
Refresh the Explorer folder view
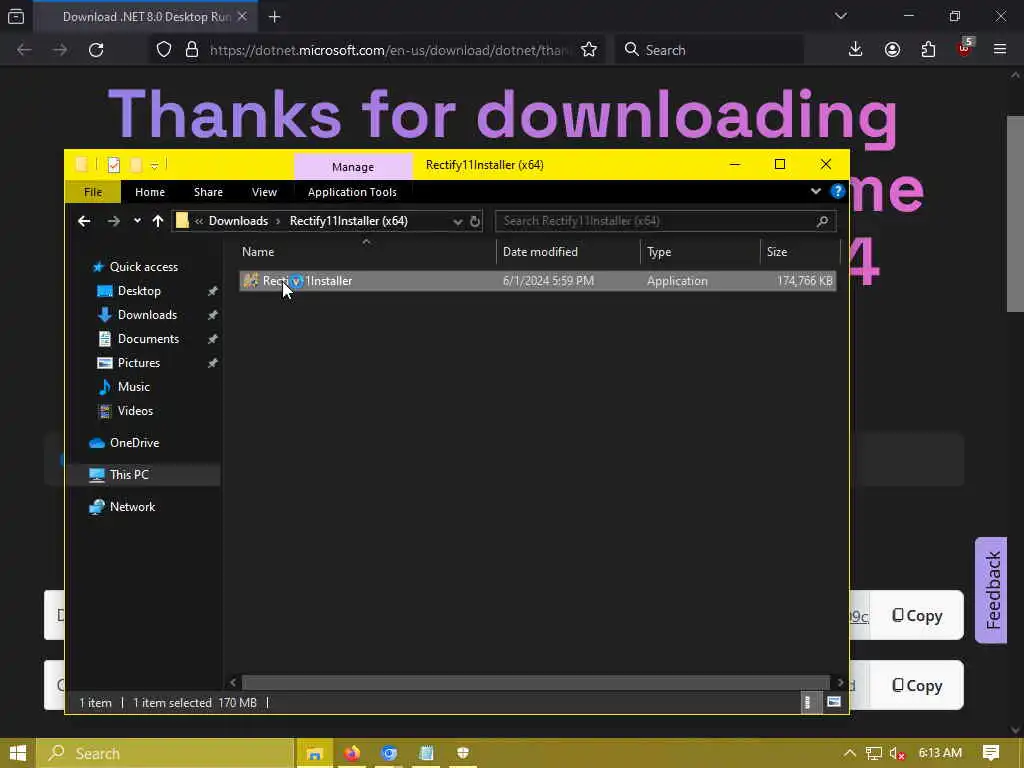(475, 221)
